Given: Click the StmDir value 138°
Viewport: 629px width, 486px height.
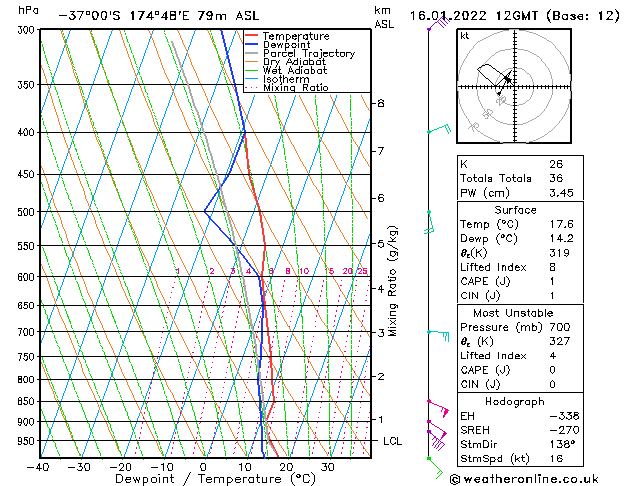Looking at the screenshot, I should point(563,445).
